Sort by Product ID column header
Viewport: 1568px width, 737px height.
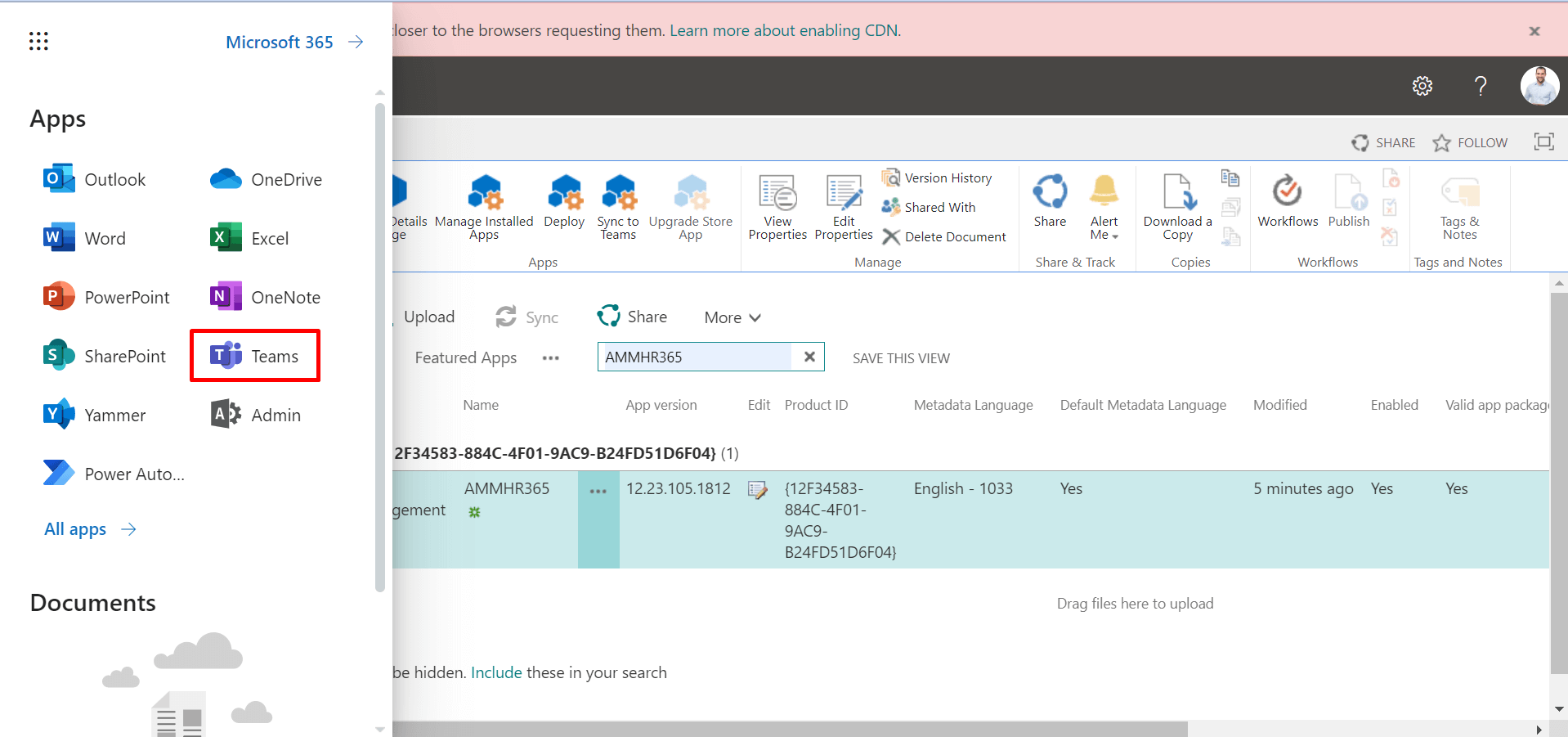816,405
